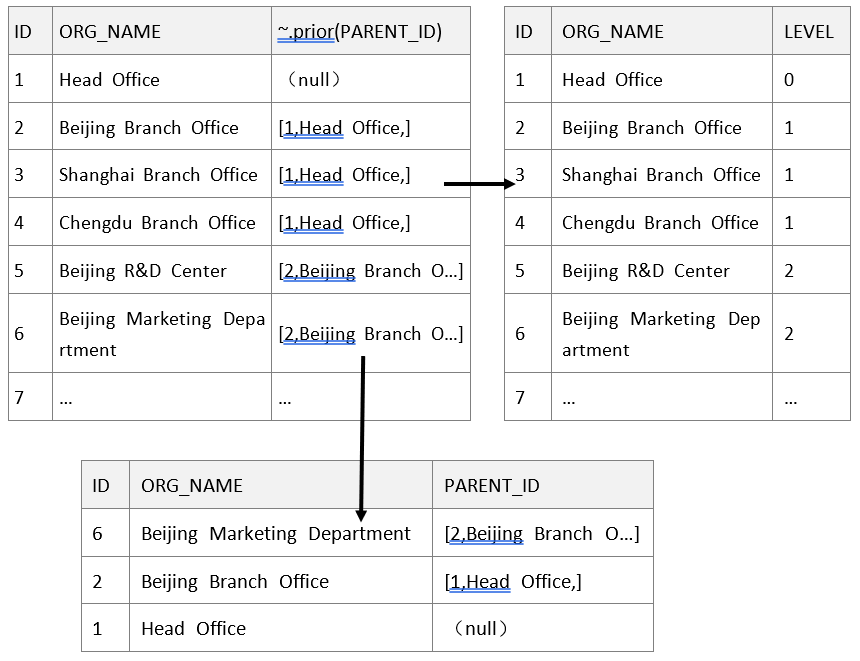
Task: Click the ellipsis cell under the LEVEL column
Action: 791,398
